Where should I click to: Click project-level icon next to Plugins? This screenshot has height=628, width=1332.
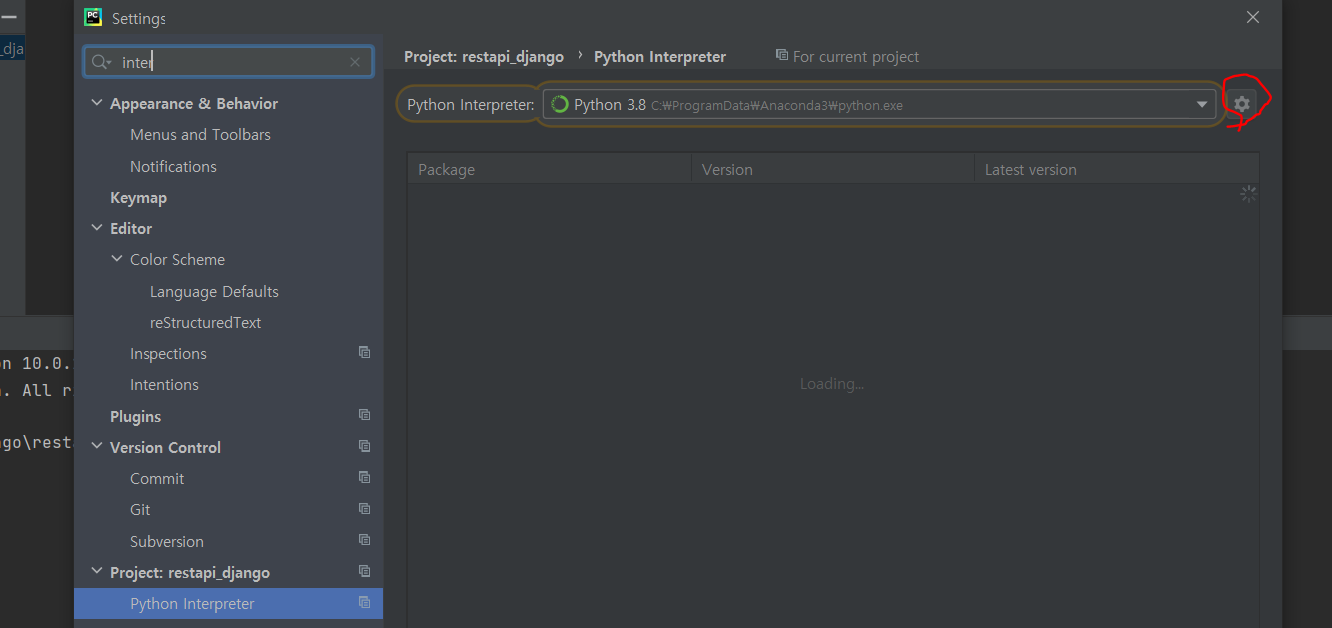(x=365, y=415)
